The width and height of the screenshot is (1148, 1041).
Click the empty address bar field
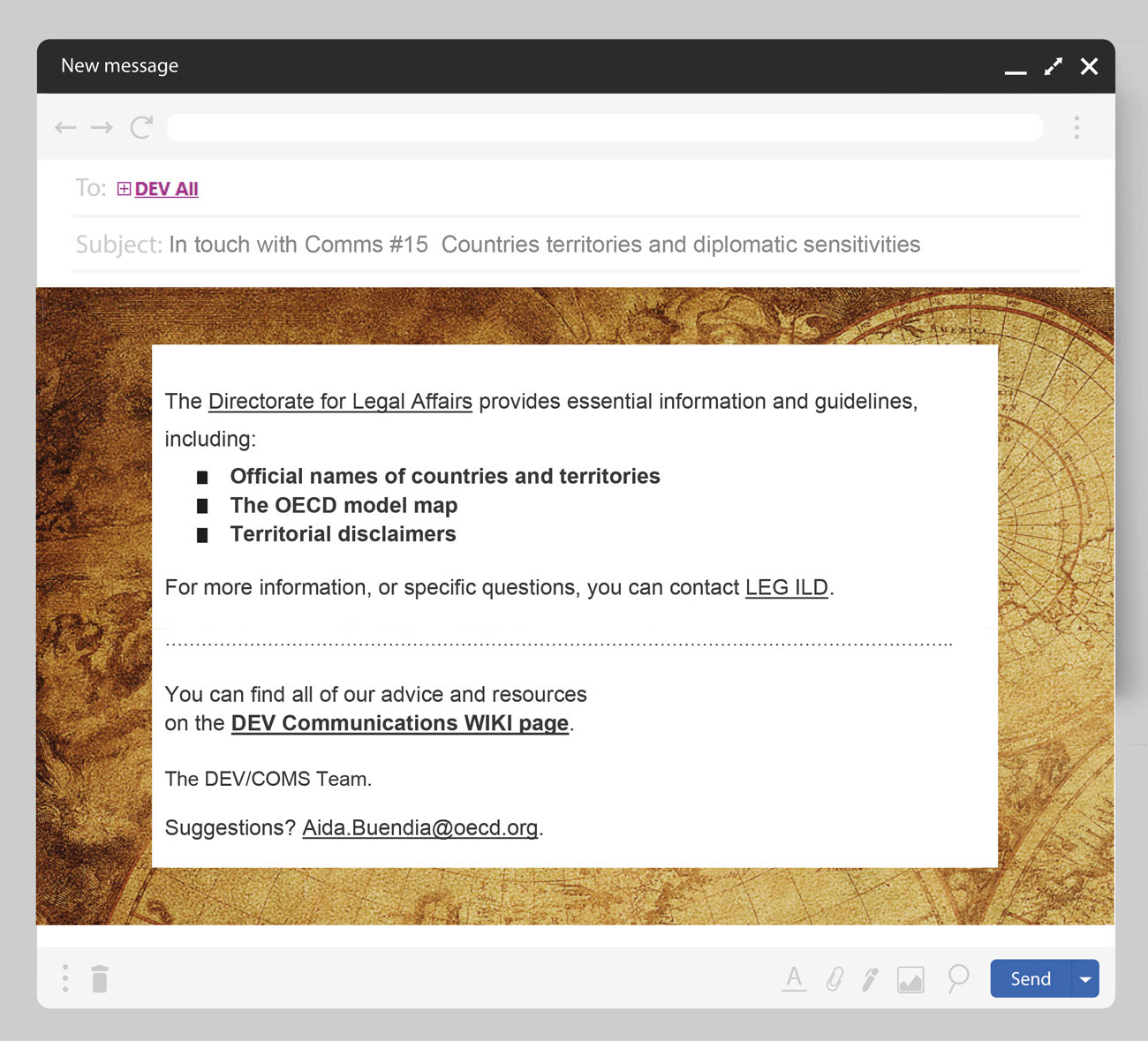(x=604, y=128)
